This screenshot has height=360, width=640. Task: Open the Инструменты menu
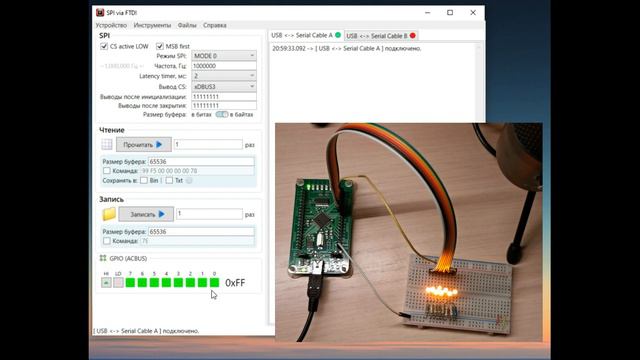point(152,25)
